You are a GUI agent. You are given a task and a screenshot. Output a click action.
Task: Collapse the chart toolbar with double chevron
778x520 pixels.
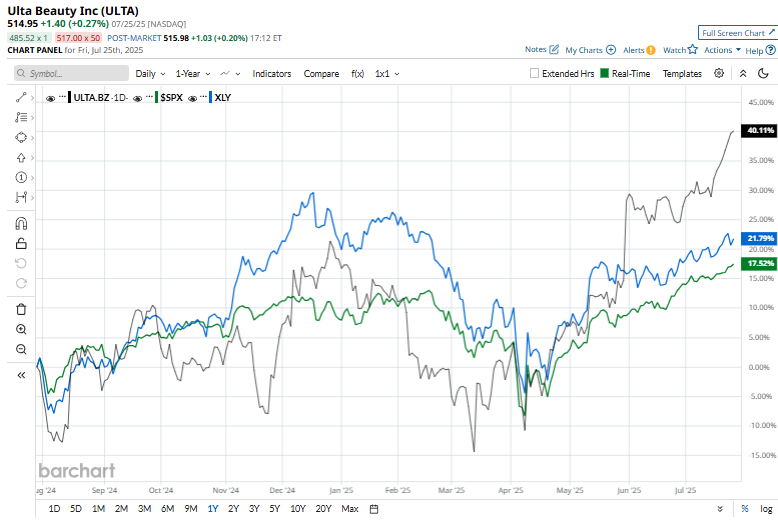point(743,73)
